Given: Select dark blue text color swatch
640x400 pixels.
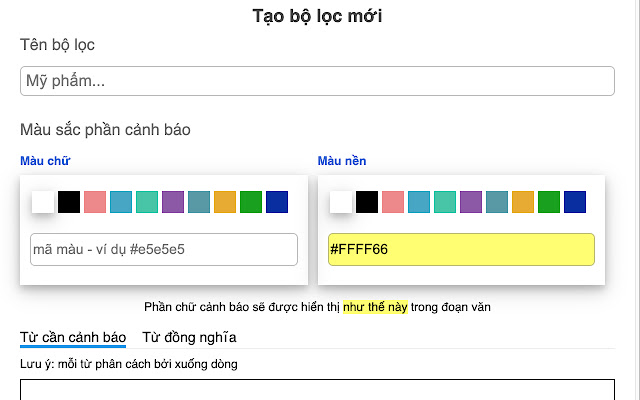Looking at the screenshot, I should [277, 202].
